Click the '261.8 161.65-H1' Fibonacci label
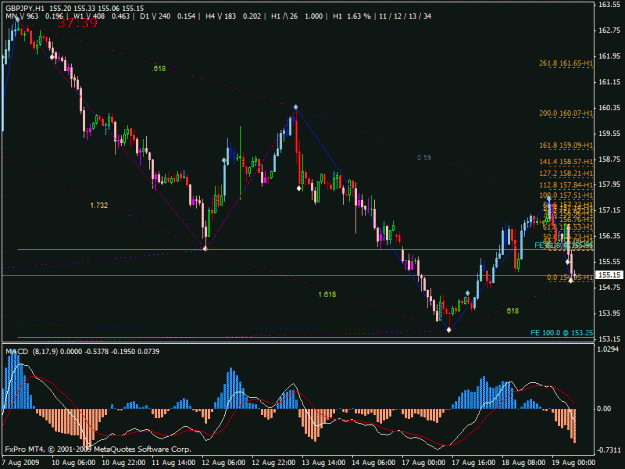 coord(566,63)
